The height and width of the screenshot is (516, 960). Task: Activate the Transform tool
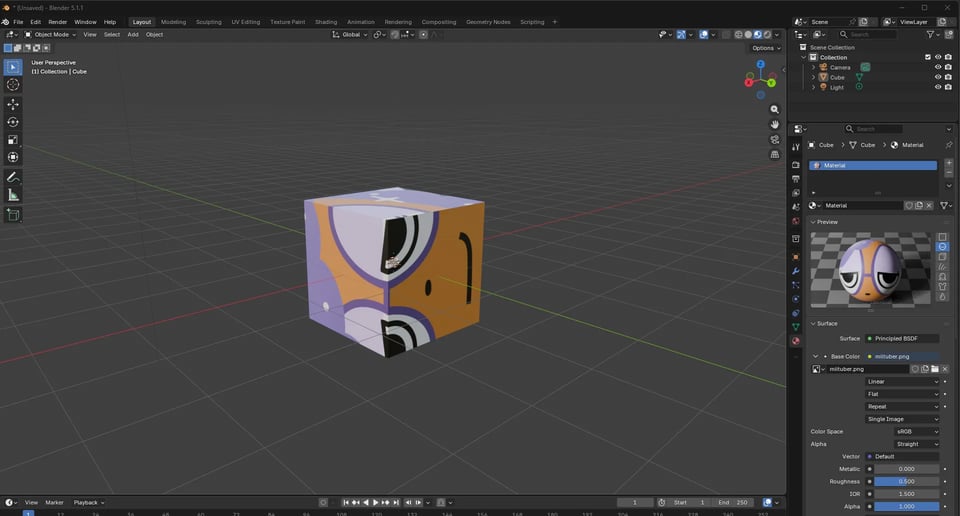pos(13,157)
